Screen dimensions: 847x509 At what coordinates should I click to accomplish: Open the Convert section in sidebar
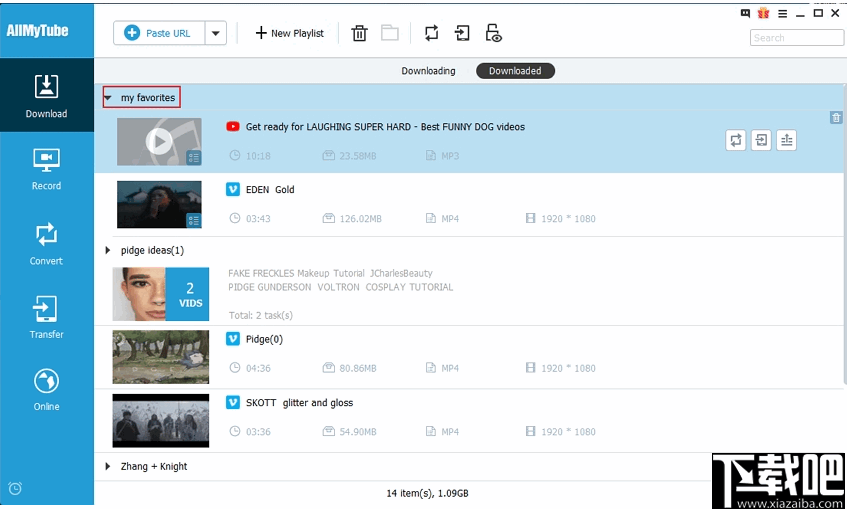point(46,244)
